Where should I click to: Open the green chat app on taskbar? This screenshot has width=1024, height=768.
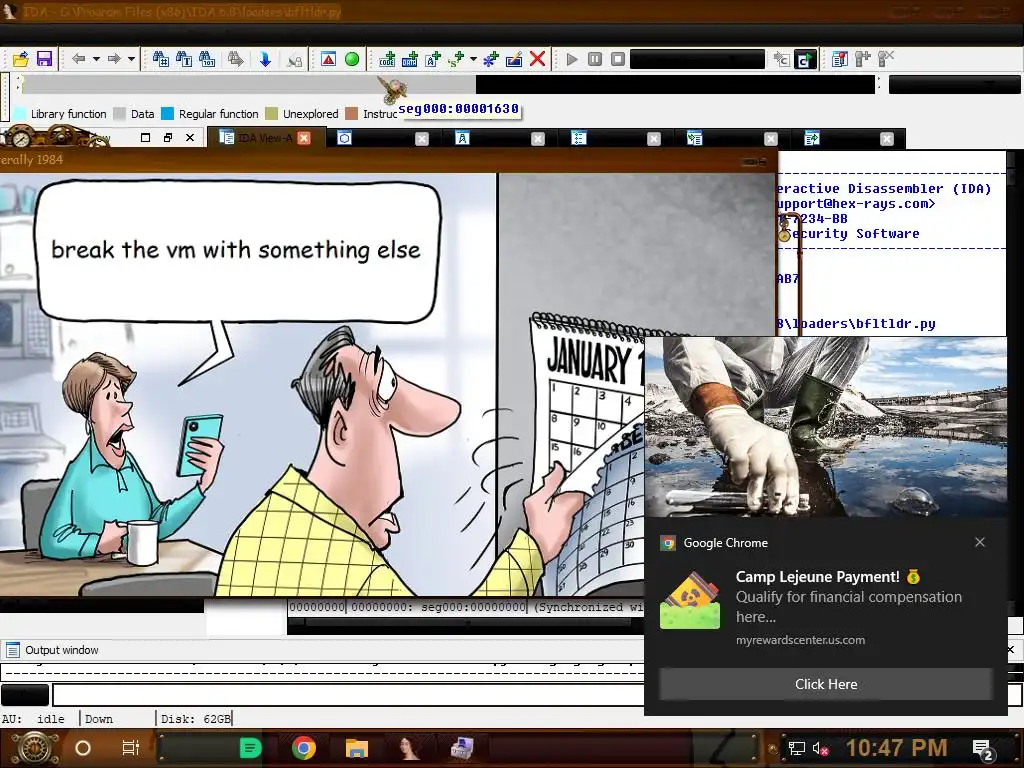click(x=251, y=748)
